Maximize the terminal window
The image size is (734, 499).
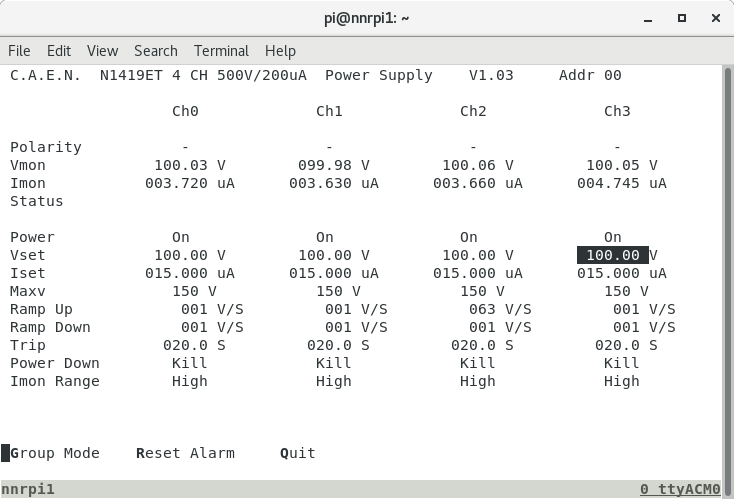[x=682, y=18]
